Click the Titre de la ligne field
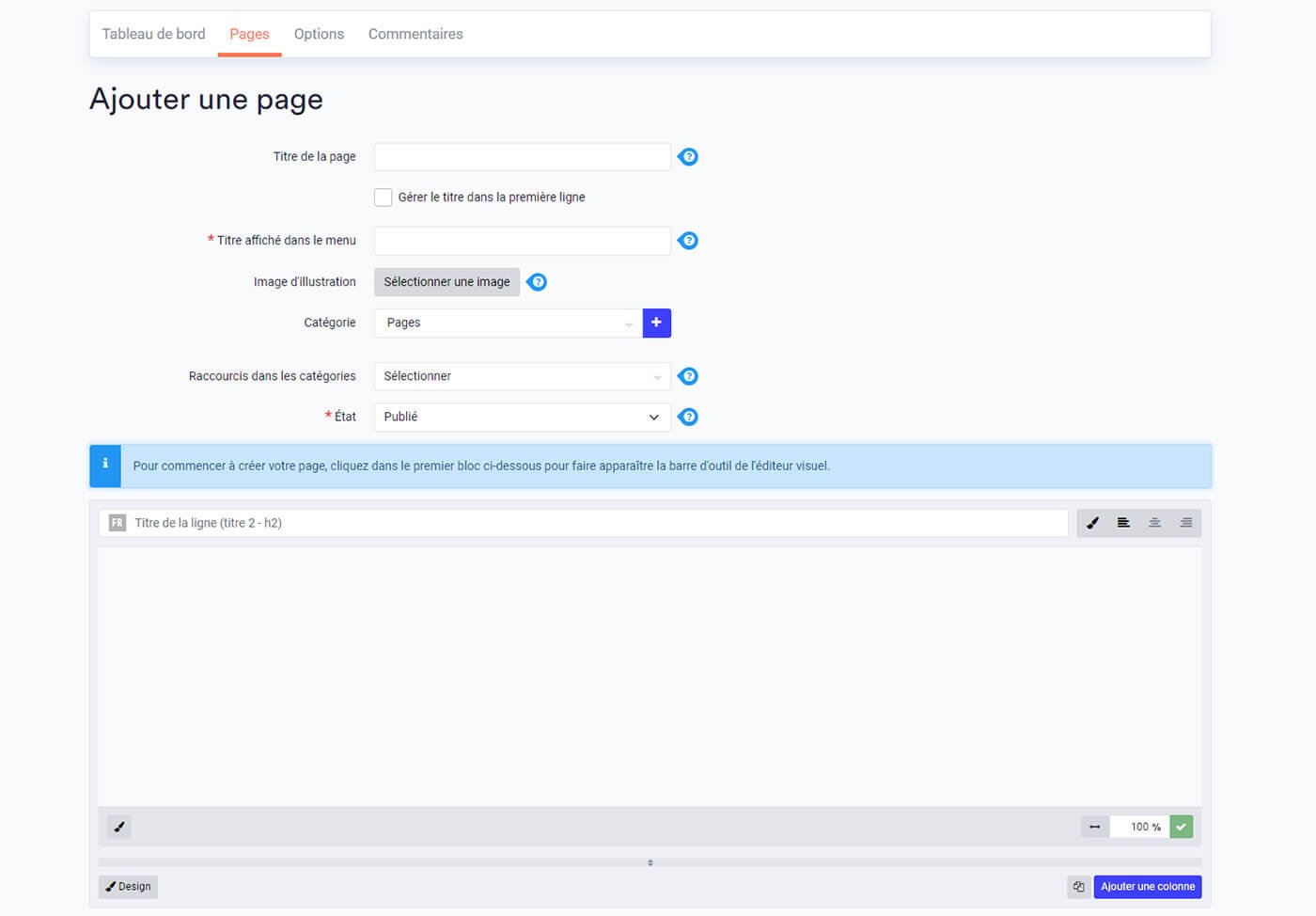Viewport: 1316px width, 916px height. [584, 523]
